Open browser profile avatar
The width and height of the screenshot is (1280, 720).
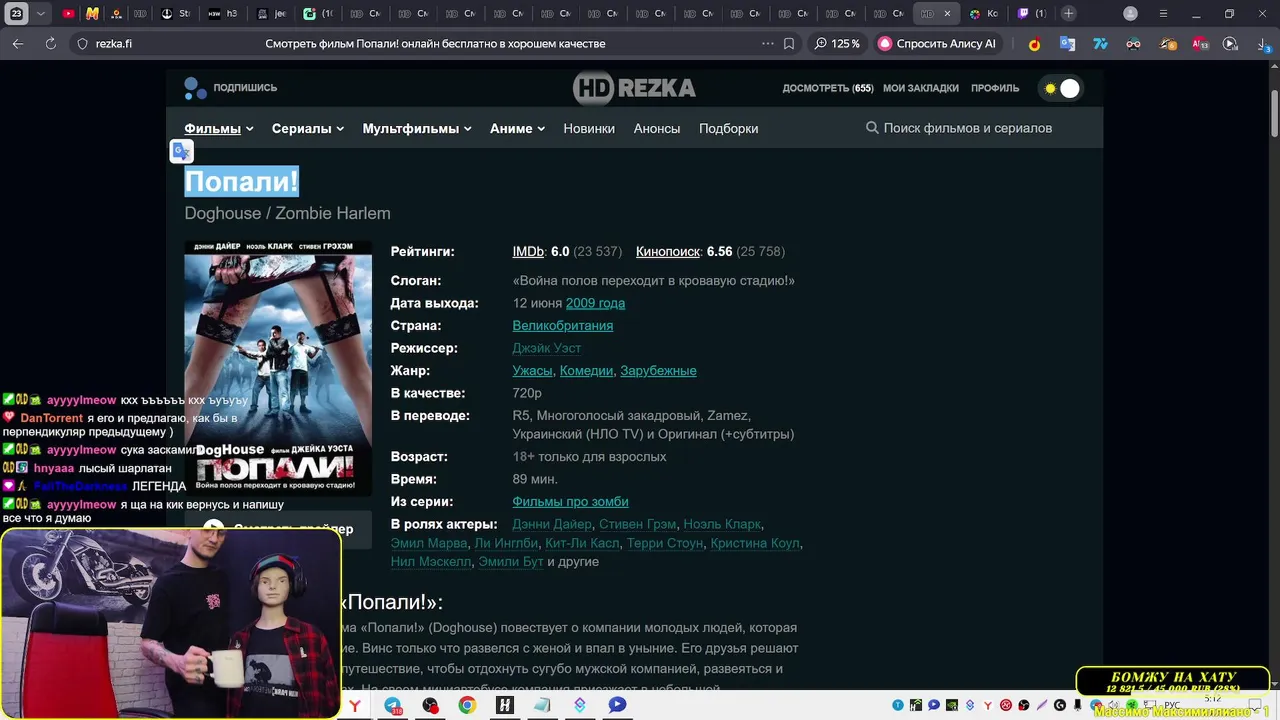click(1130, 14)
